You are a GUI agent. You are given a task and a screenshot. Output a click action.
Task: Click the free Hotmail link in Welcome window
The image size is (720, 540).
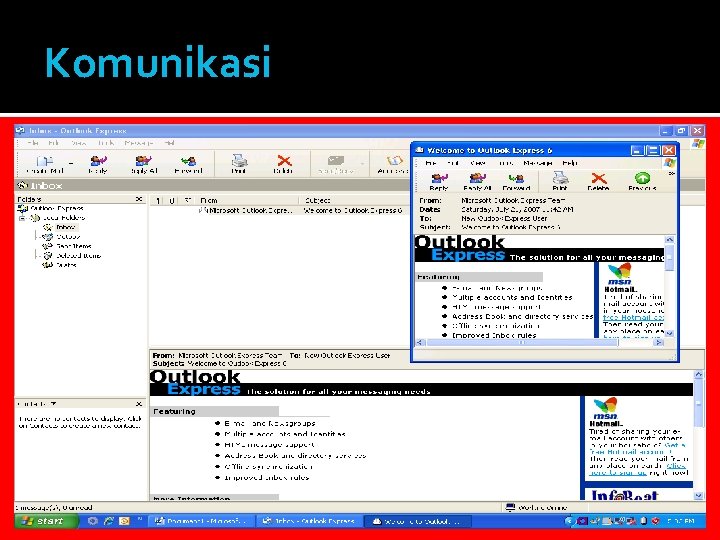coord(633,317)
